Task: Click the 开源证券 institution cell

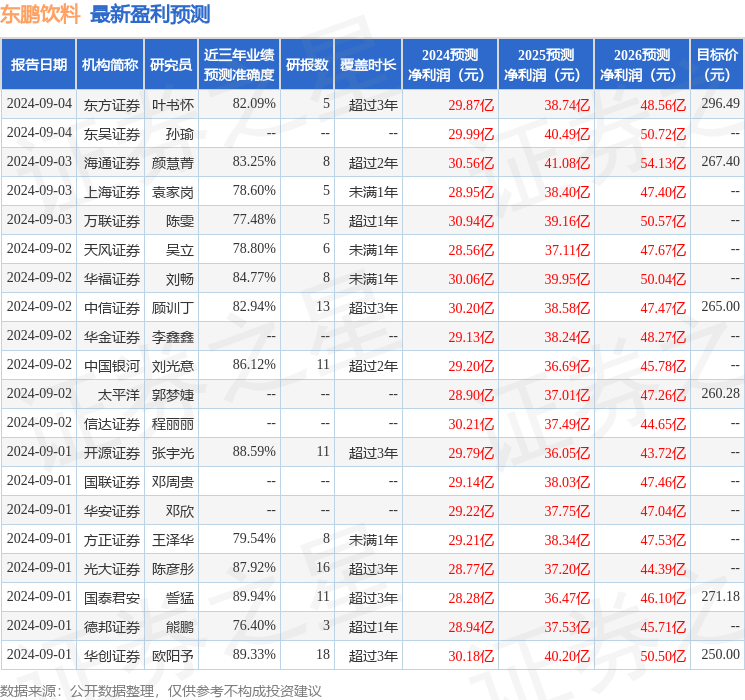Action: [112, 453]
